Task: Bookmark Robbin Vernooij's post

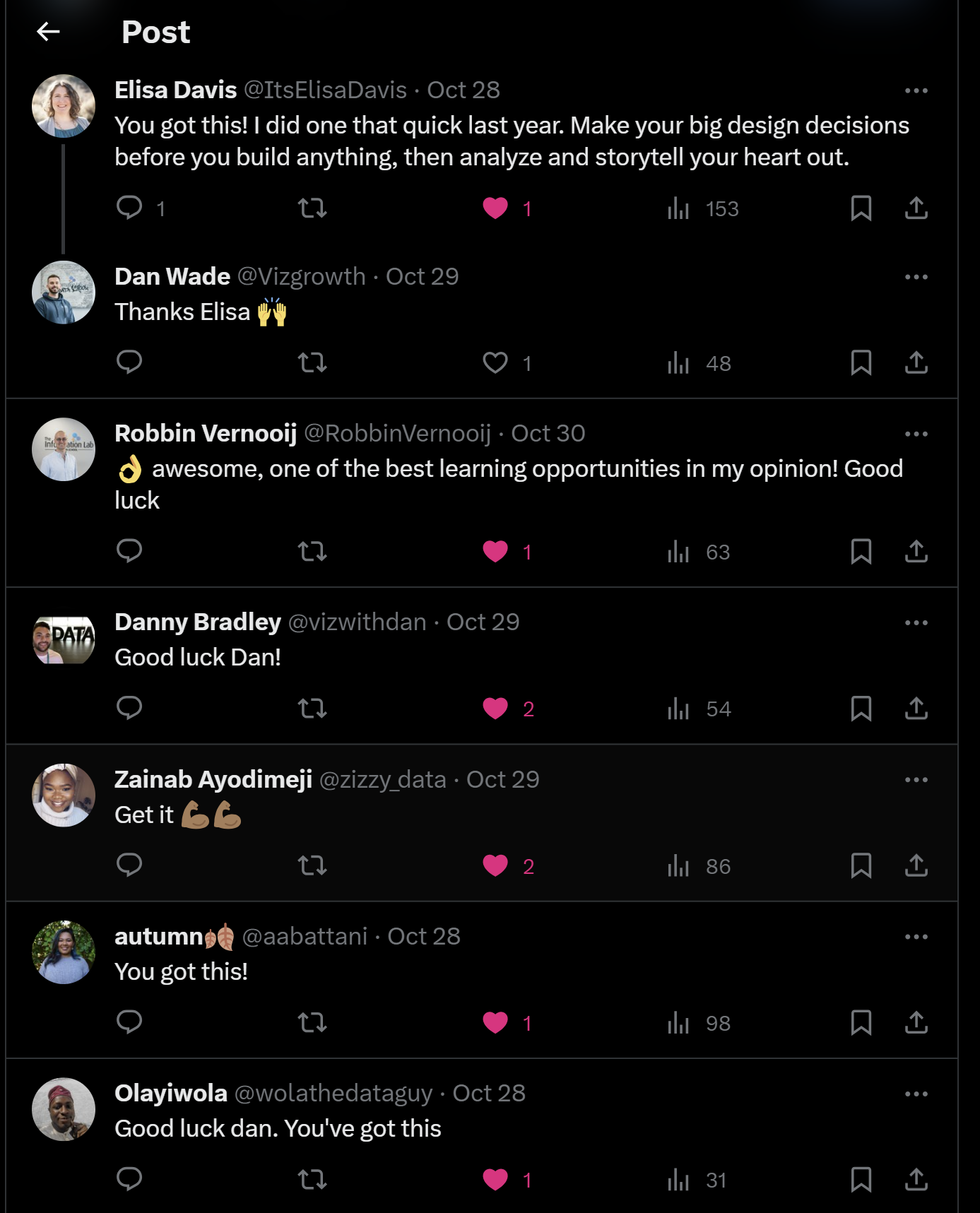Action: point(861,551)
